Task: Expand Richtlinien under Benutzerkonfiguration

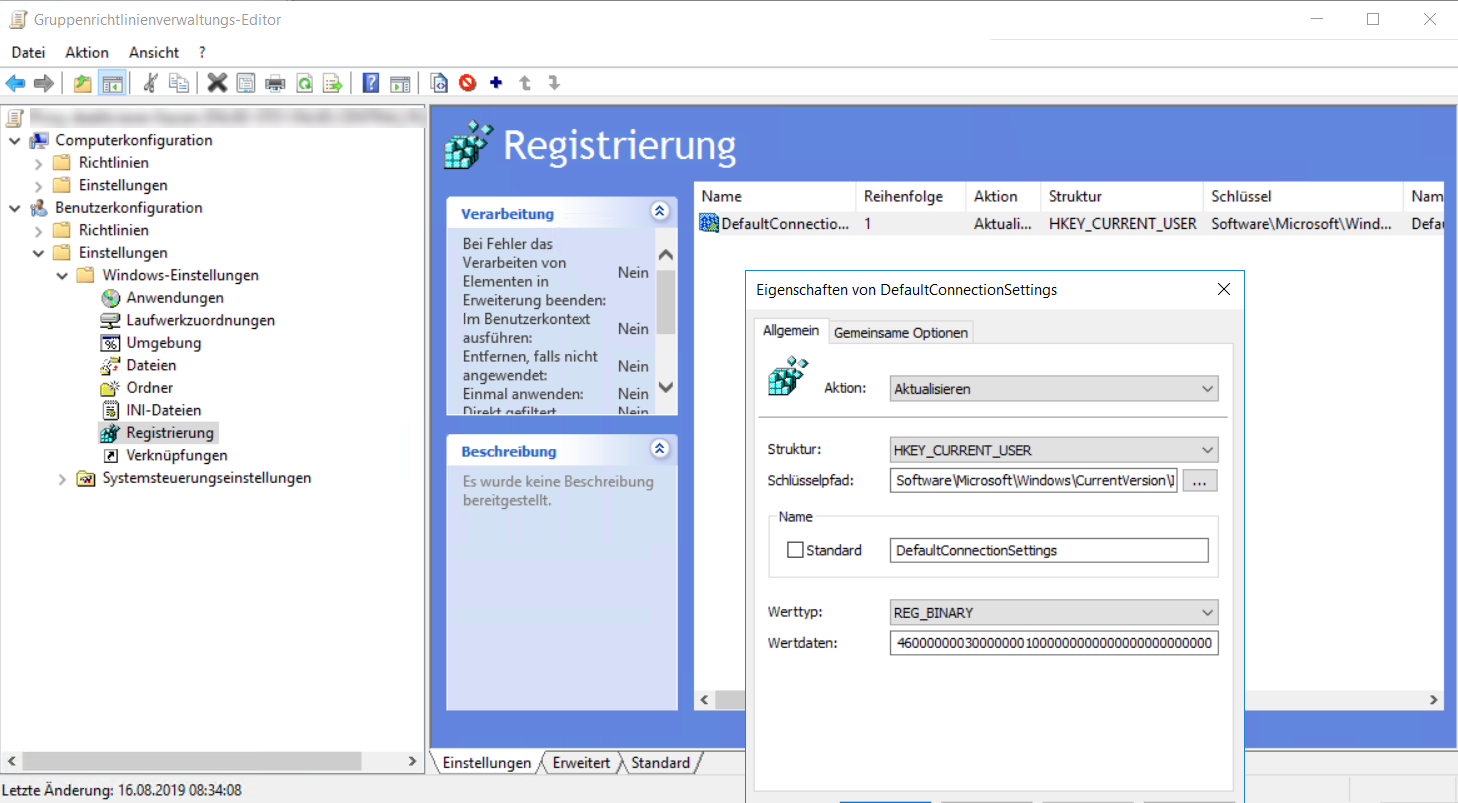Action: point(39,230)
